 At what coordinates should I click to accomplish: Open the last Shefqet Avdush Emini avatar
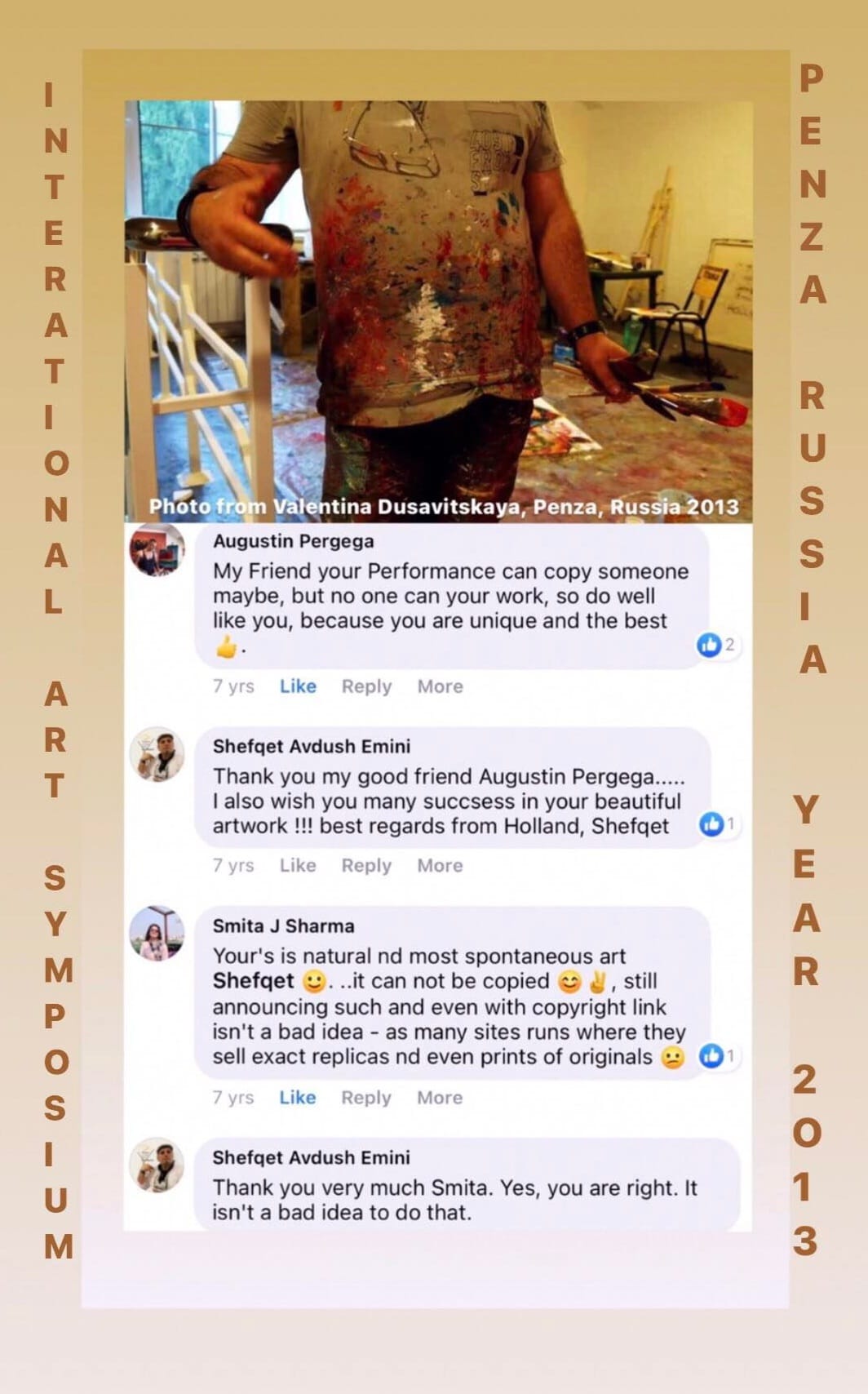tap(157, 1165)
